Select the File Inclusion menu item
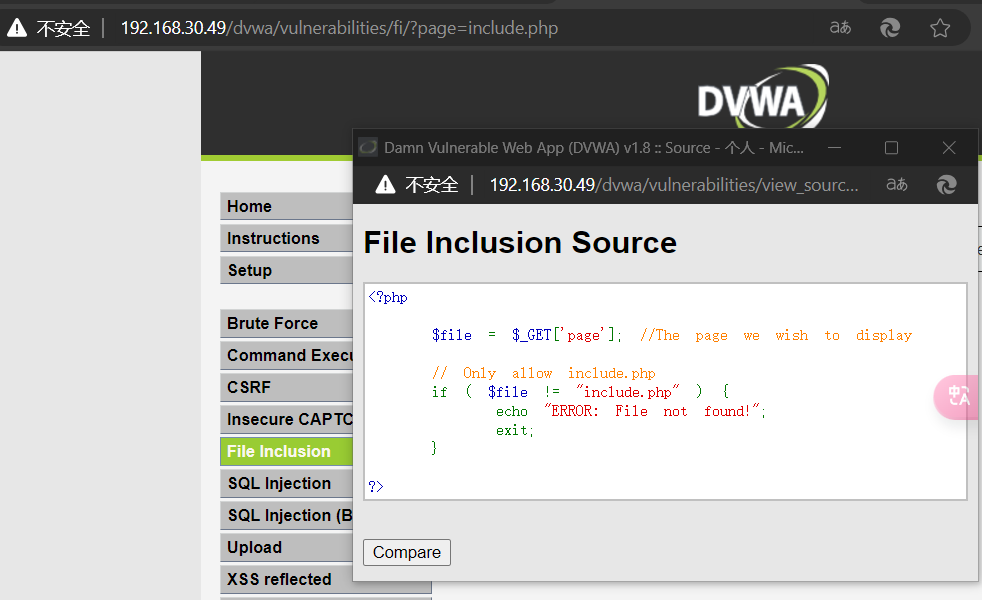This screenshot has width=982, height=600. tap(287, 451)
